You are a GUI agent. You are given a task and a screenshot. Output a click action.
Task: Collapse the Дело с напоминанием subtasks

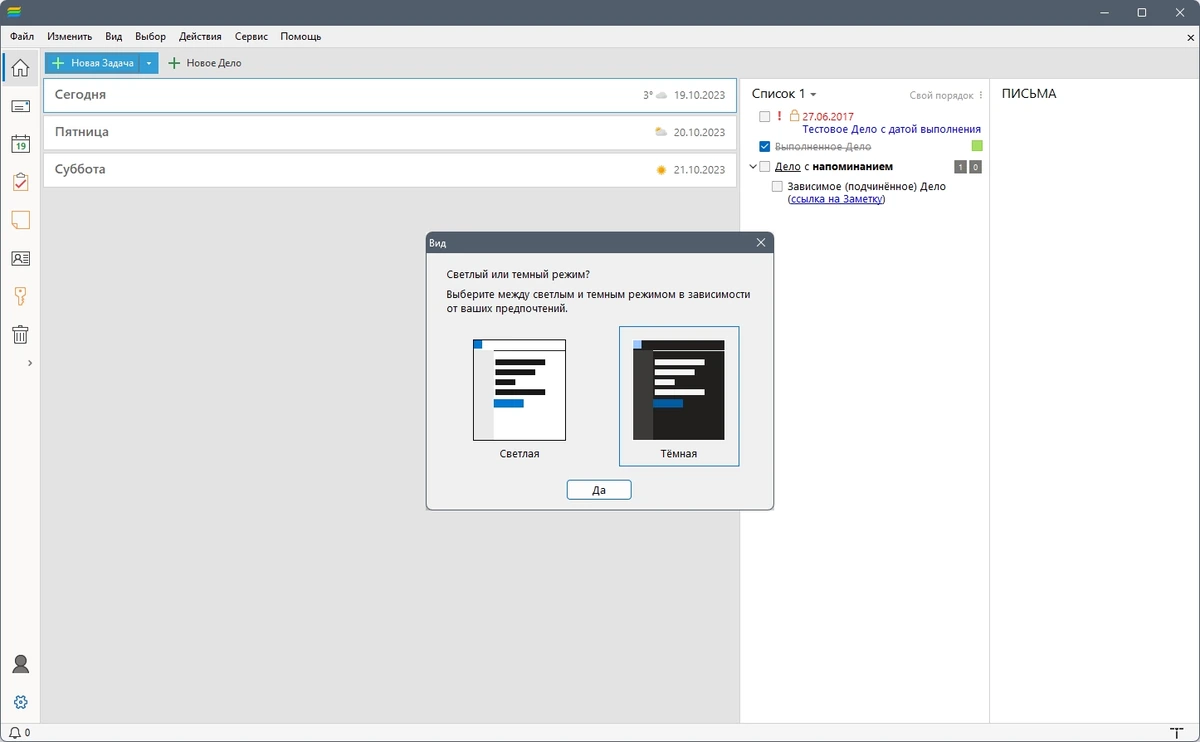pyautogui.click(x=753, y=166)
